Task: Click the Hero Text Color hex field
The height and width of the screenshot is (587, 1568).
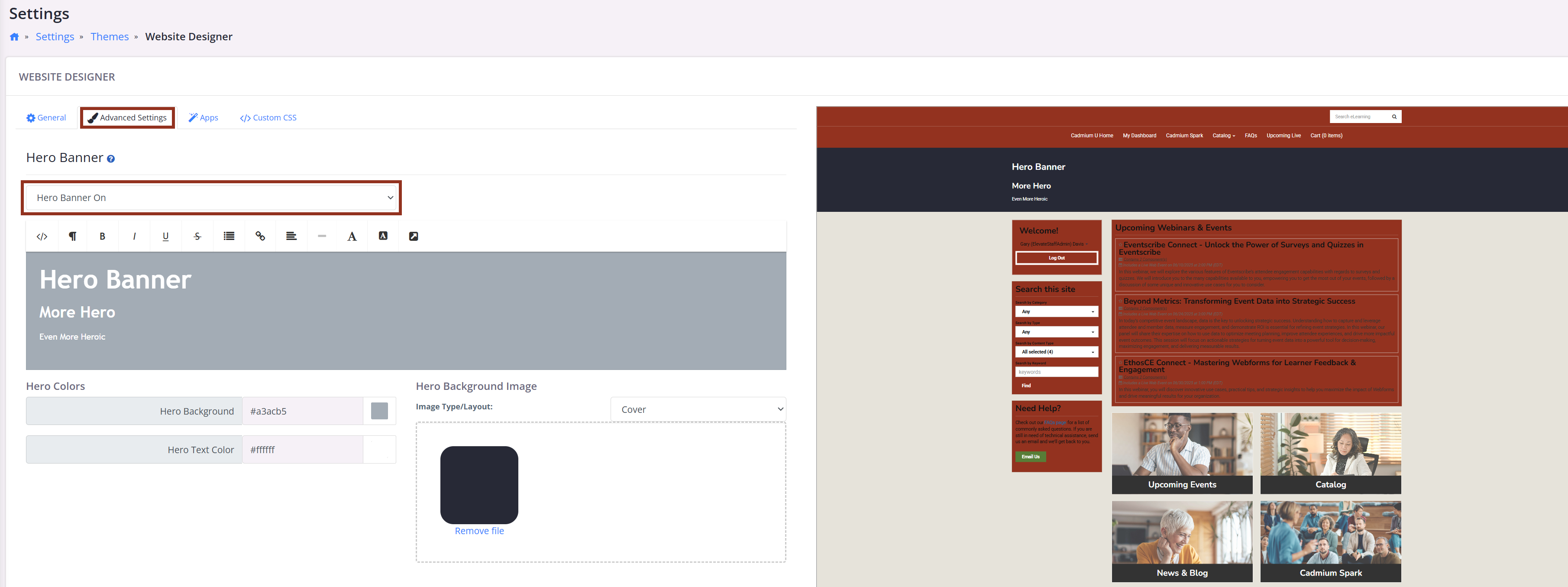Action: 303,449
